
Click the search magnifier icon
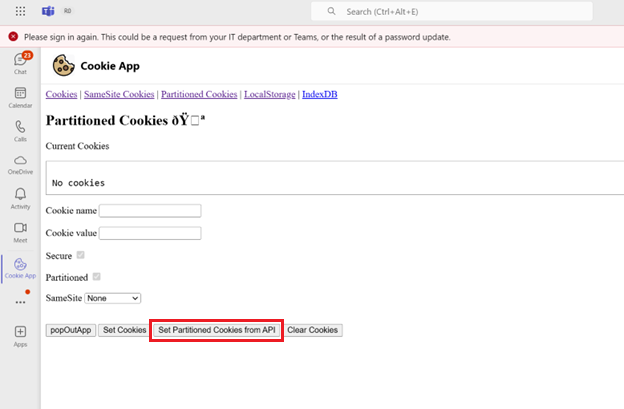tap(331, 11)
